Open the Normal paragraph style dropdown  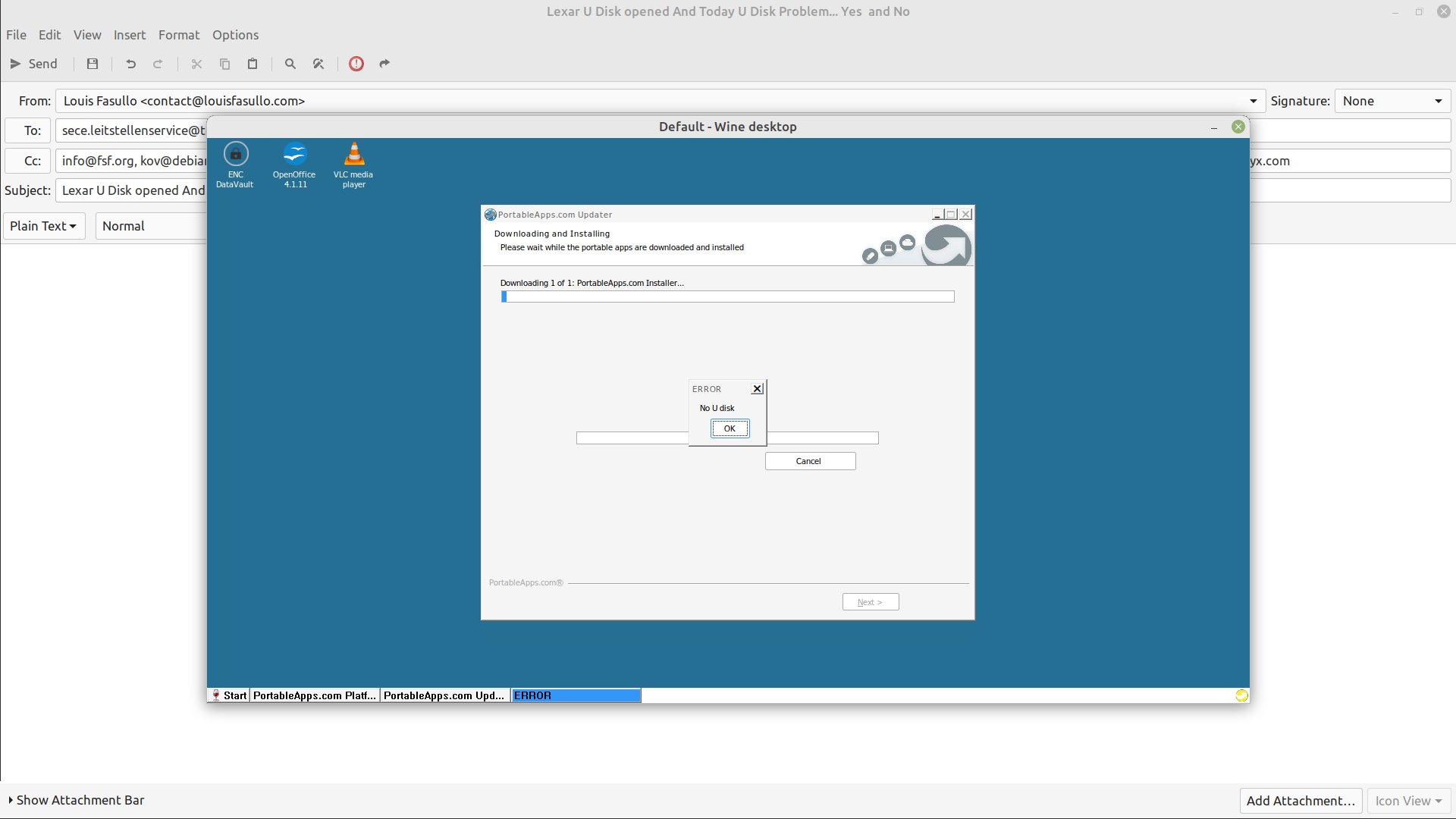152,226
